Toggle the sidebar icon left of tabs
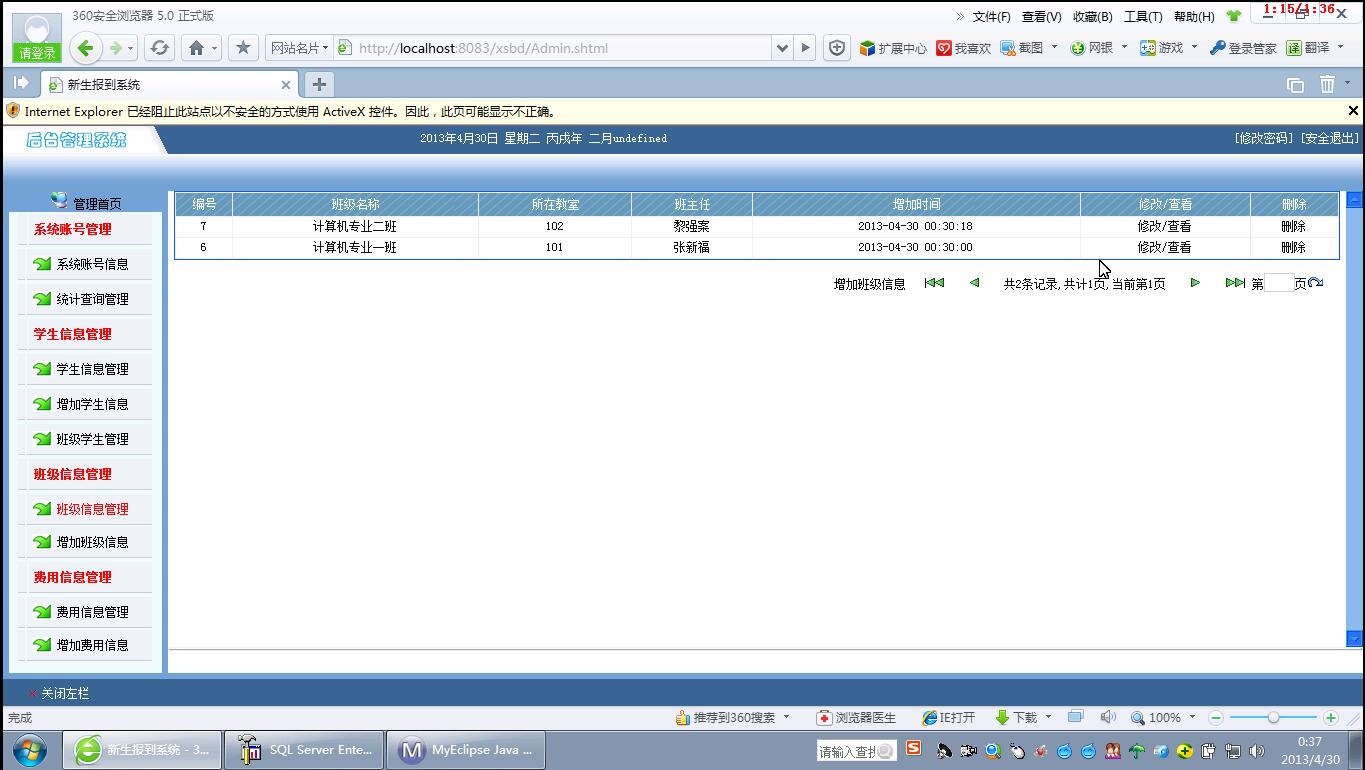 [20, 84]
